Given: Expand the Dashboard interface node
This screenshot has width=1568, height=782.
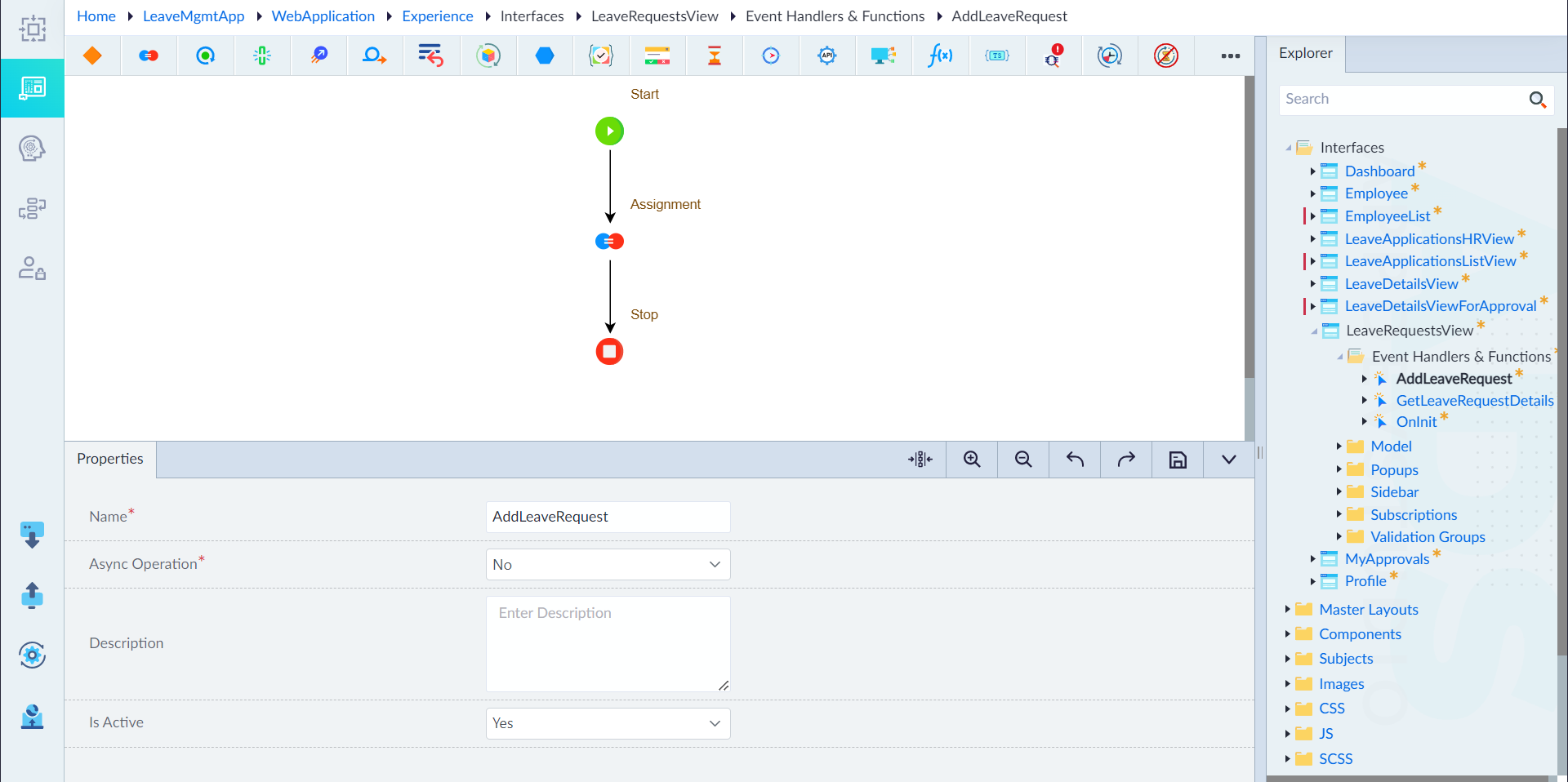Looking at the screenshot, I should point(1312,171).
